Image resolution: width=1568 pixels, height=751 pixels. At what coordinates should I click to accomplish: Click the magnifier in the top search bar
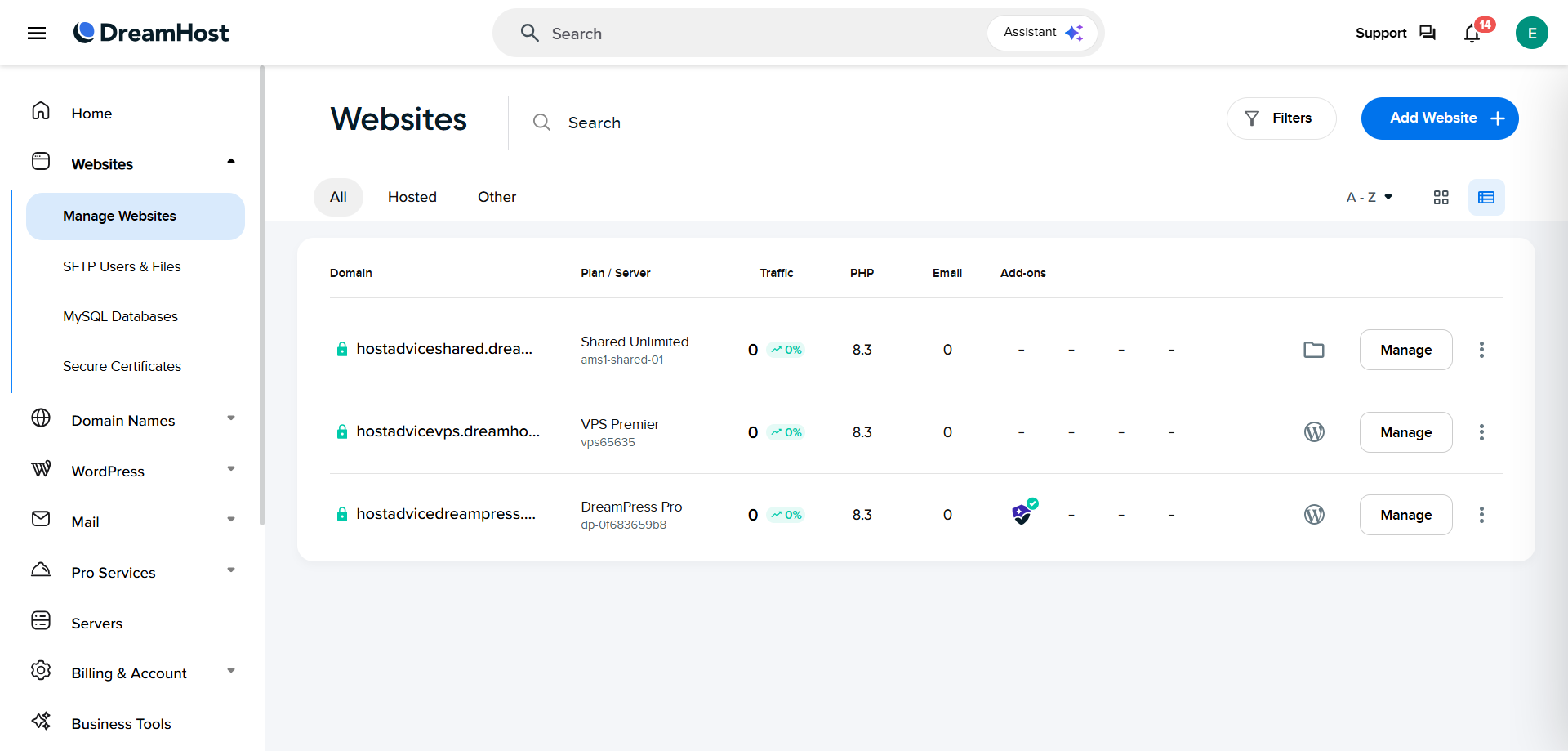tap(530, 33)
